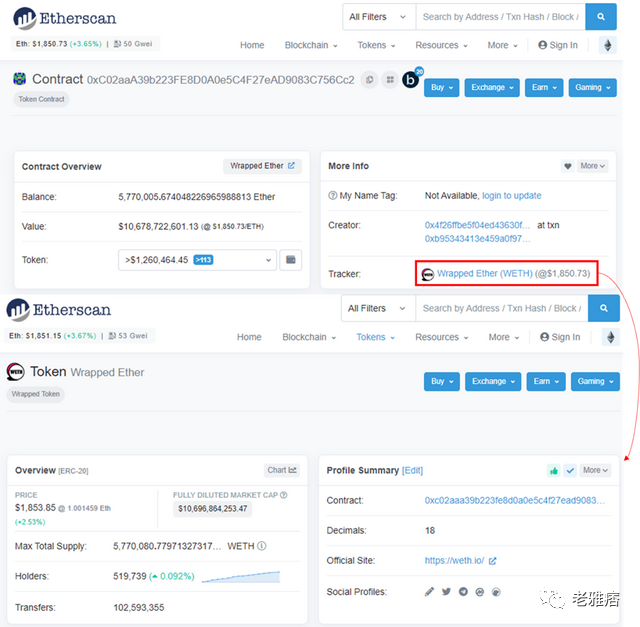The width and height of the screenshot is (640, 627).
Task: Open the CoinMarketCap social profile icon
Action: coord(480,592)
